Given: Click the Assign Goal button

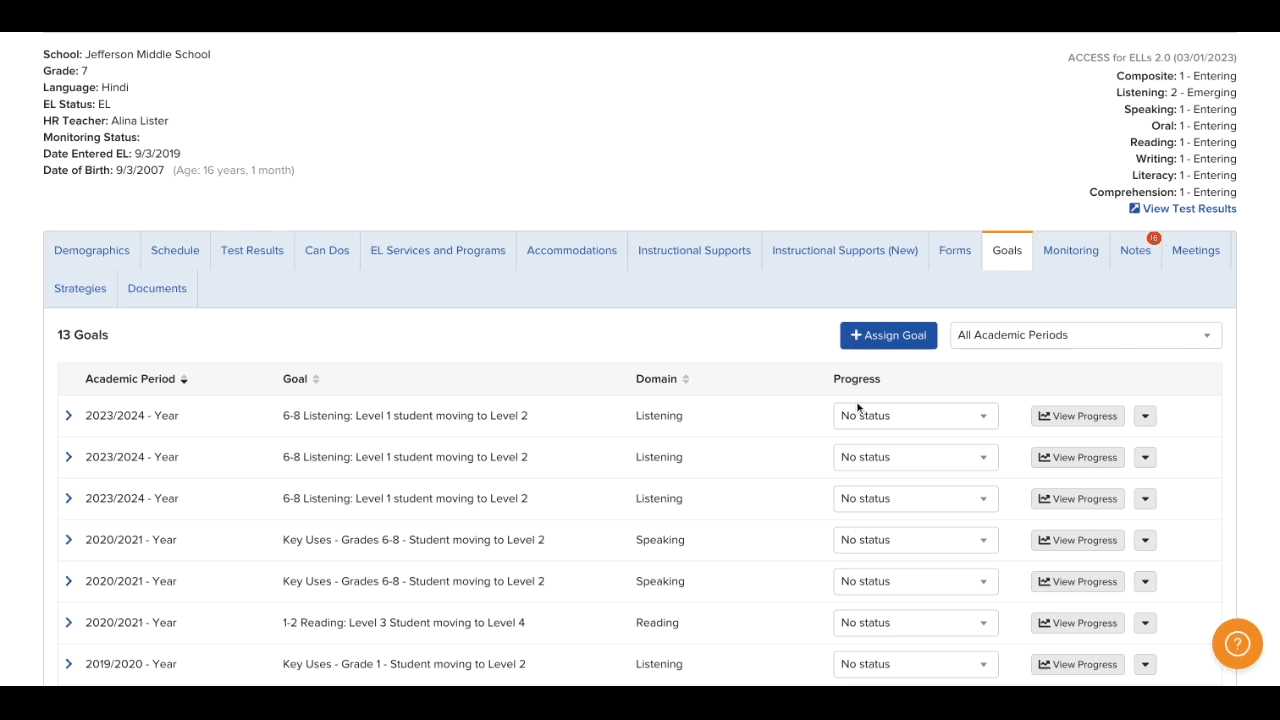Looking at the screenshot, I should (888, 335).
